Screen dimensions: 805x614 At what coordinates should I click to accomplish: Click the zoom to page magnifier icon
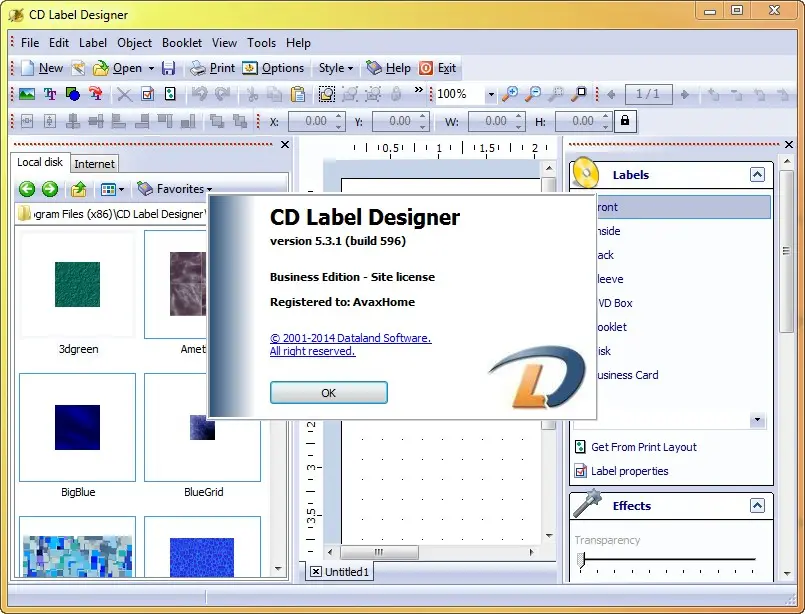(x=579, y=94)
